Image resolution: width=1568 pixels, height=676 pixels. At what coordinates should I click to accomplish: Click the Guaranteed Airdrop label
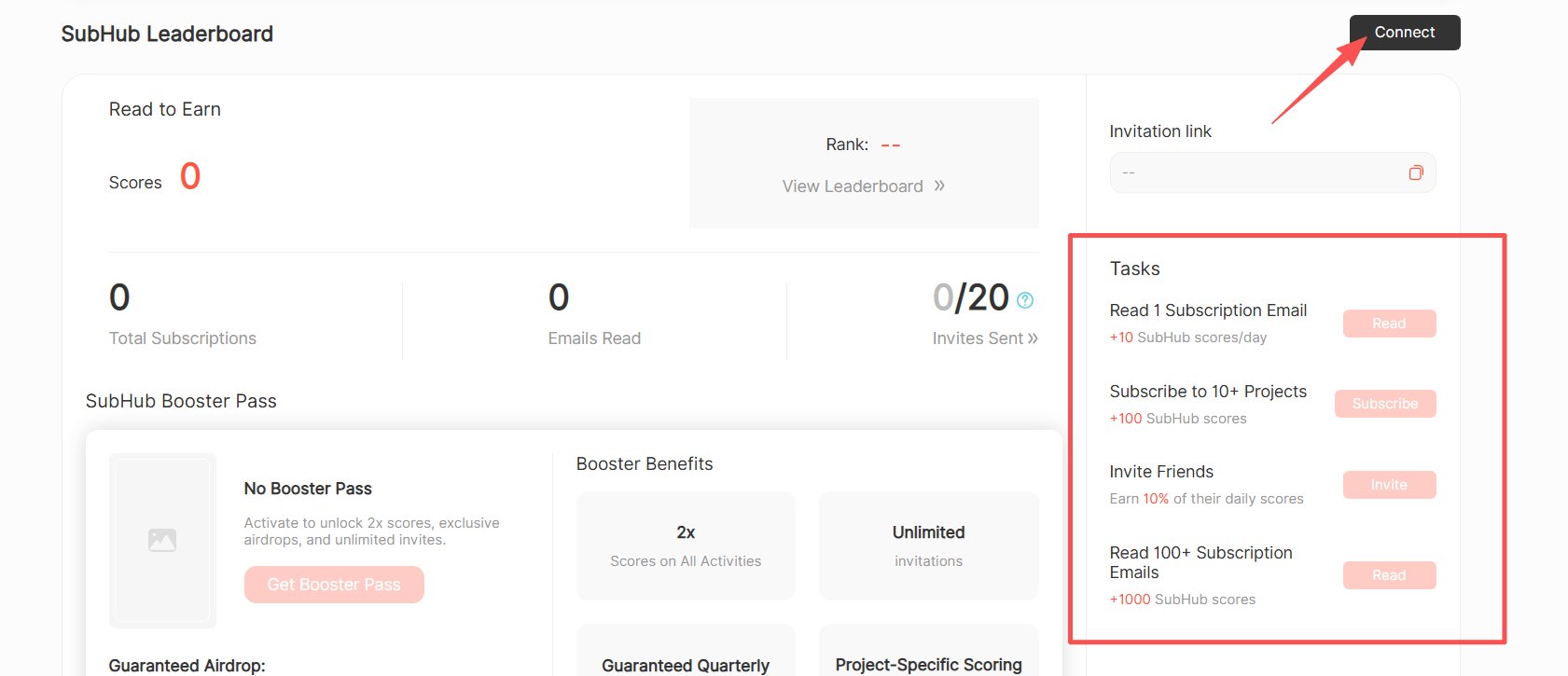187,666
